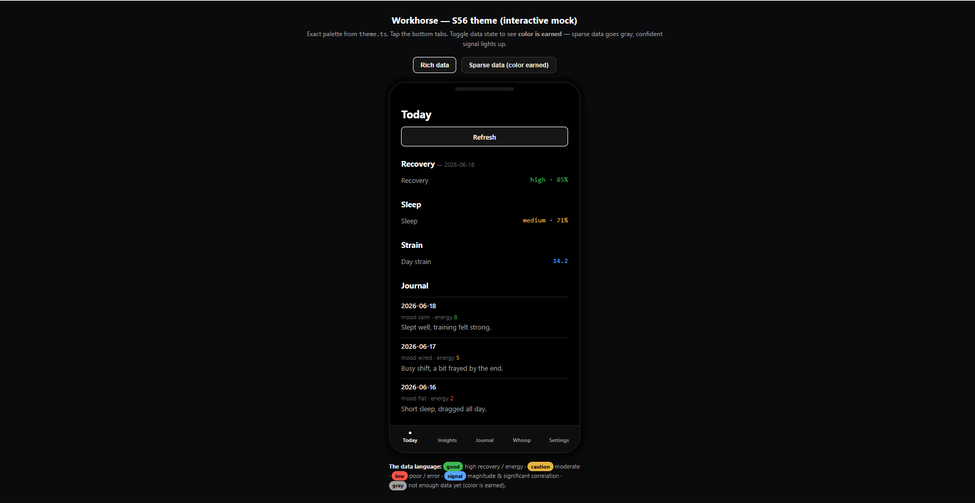
Task: Click the 'mood flat · energy 2' line
Action: [x=427, y=398]
